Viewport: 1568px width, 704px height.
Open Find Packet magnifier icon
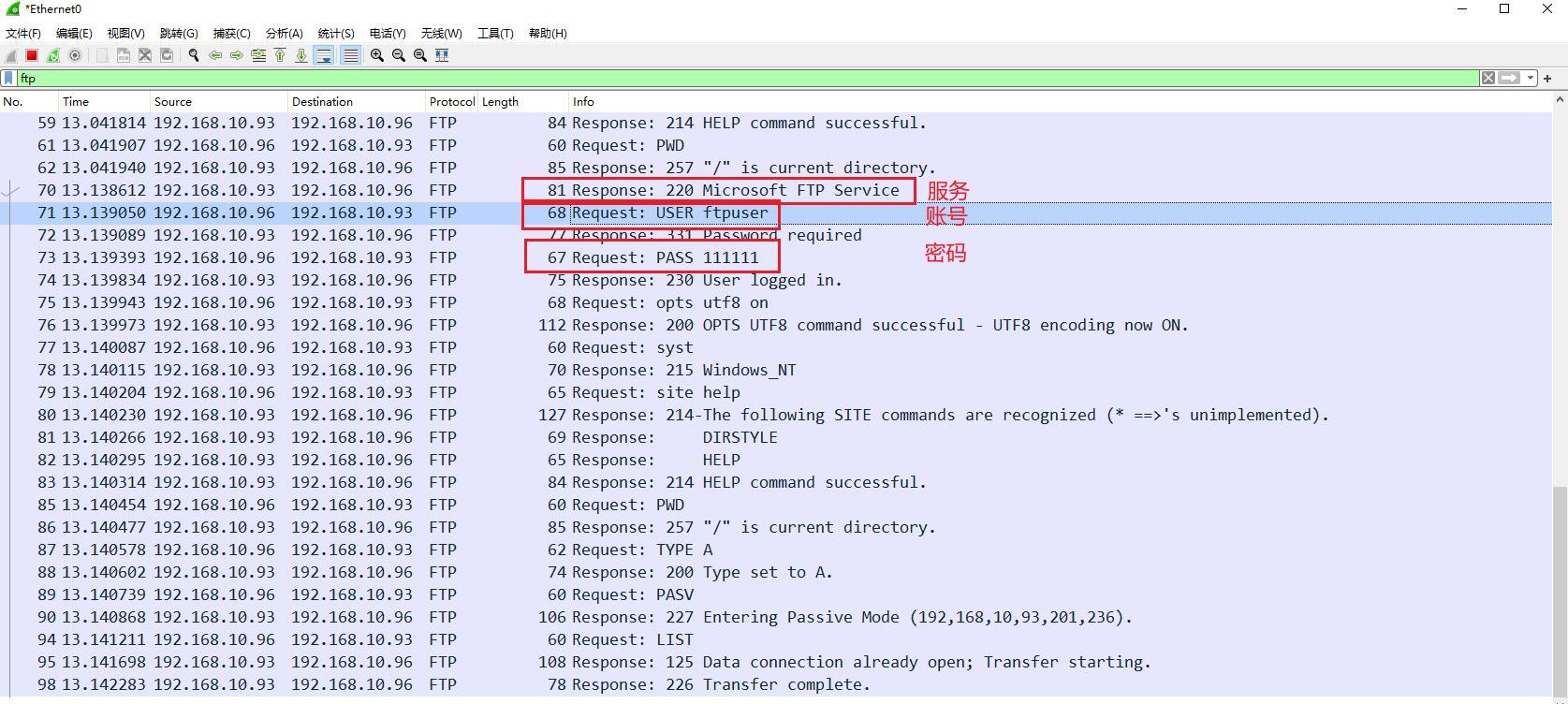click(x=194, y=55)
